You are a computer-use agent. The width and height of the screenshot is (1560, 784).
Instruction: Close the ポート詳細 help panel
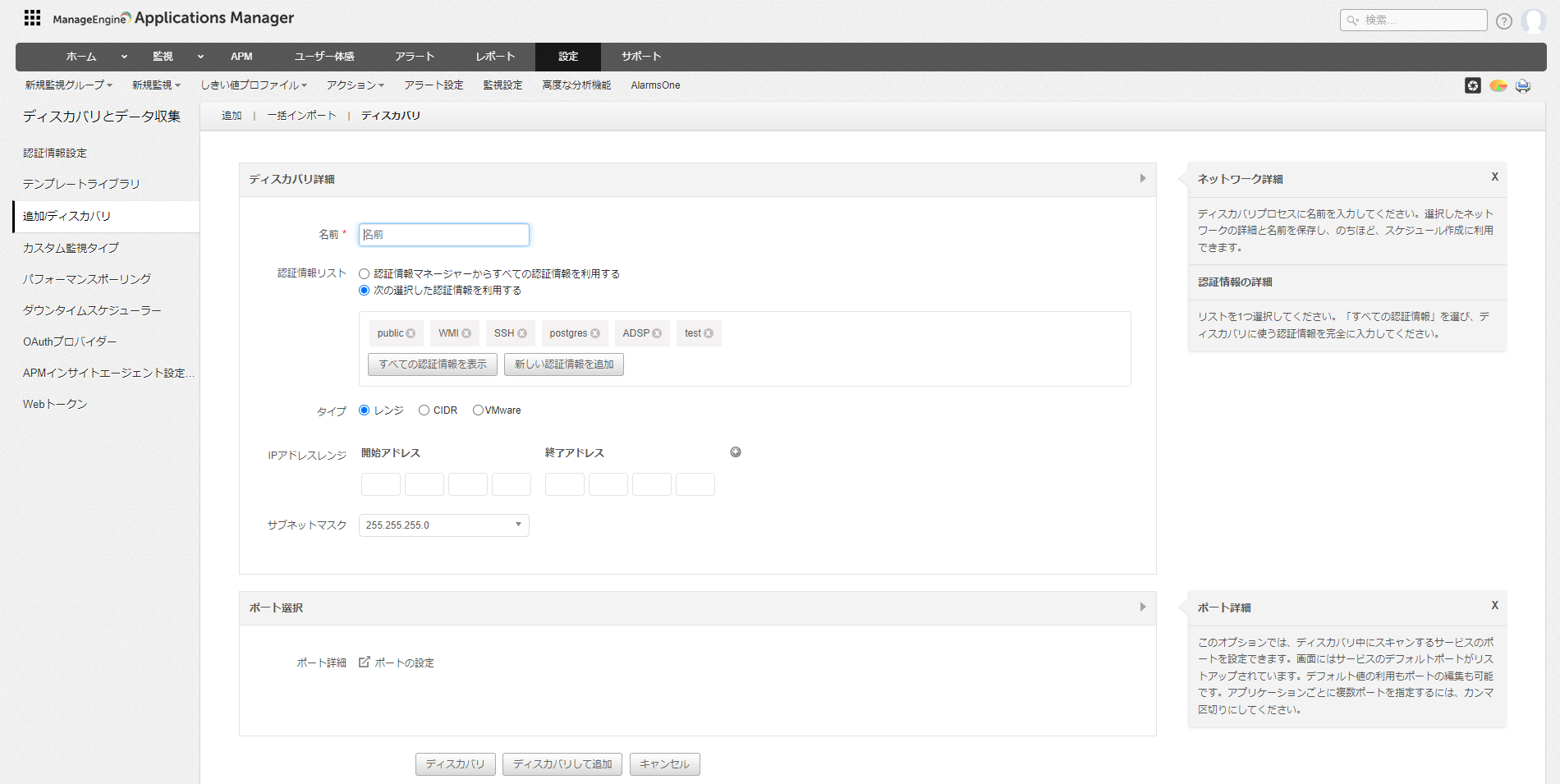click(1495, 605)
